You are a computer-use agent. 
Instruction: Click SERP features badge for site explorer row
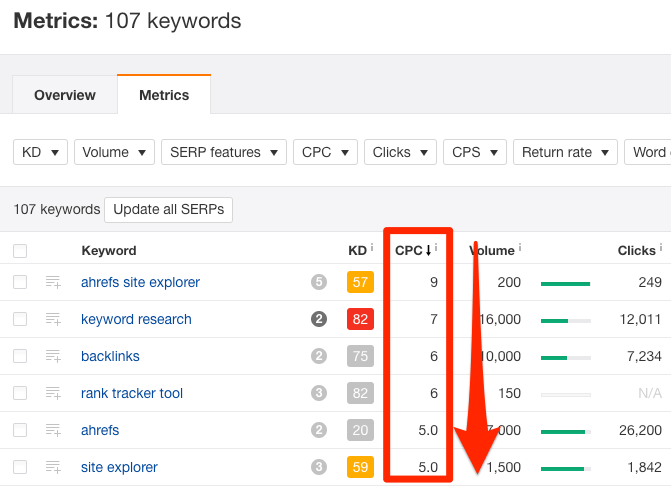pos(319,467)
